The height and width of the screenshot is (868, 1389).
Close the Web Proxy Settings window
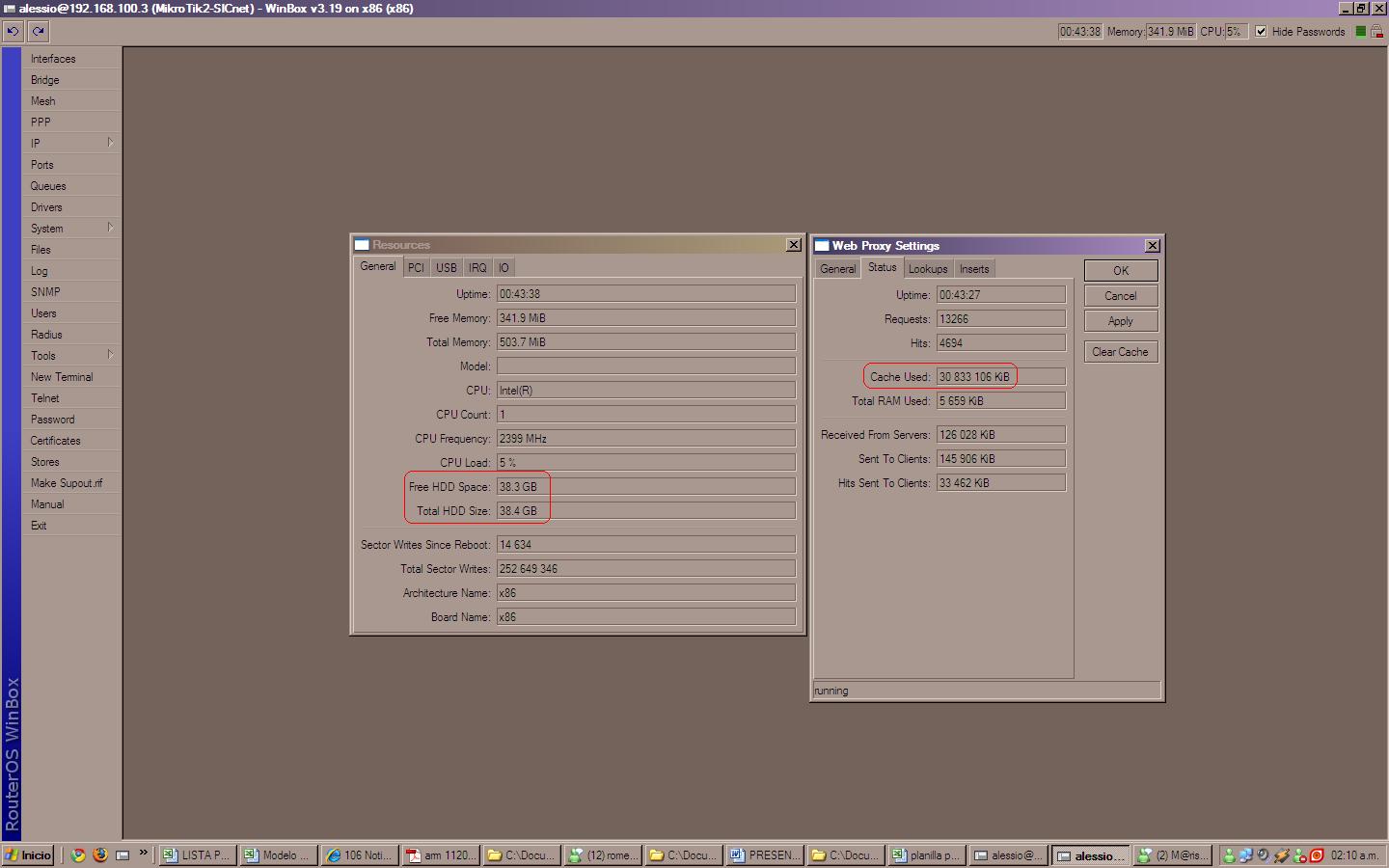click(1152, 246)
